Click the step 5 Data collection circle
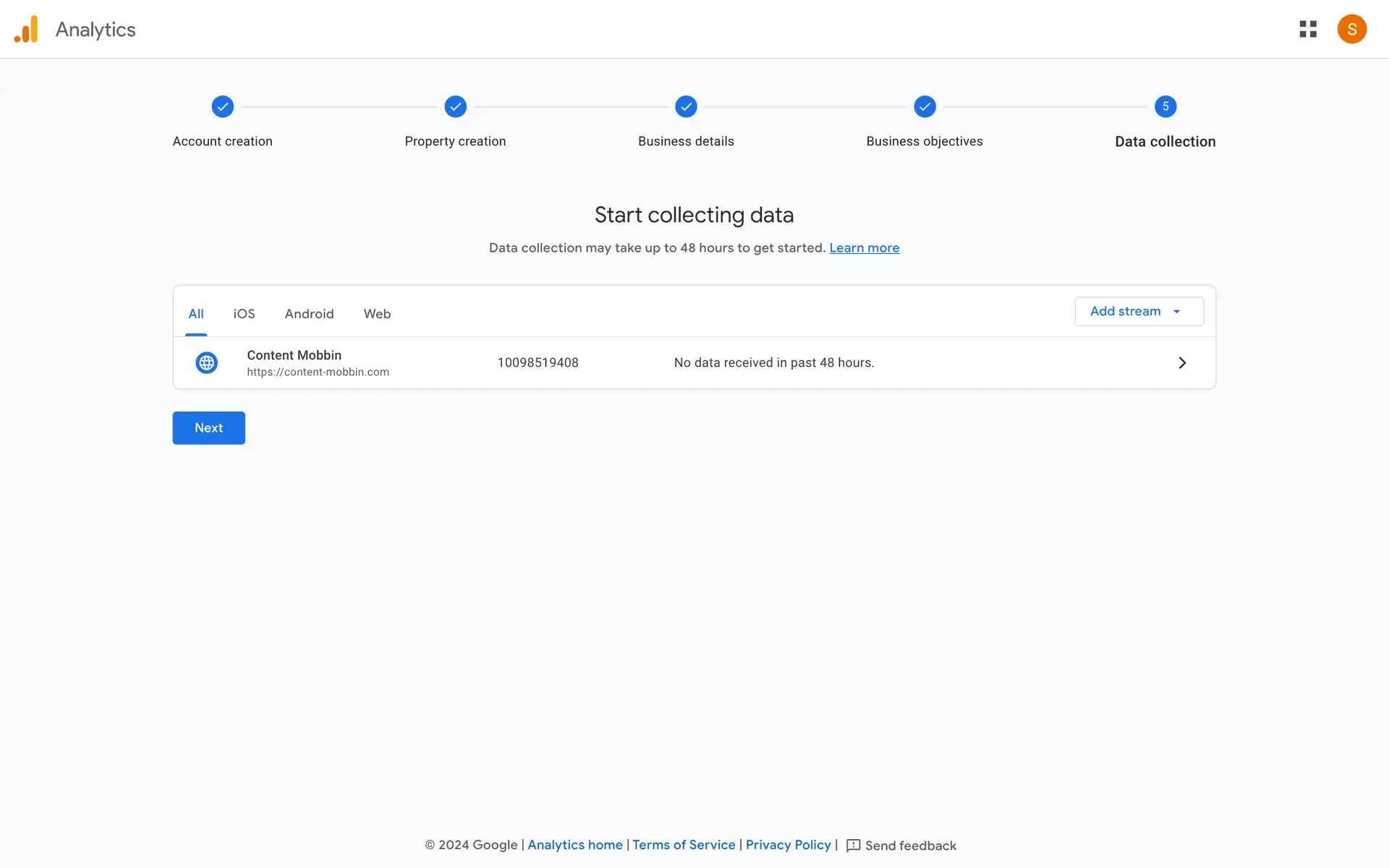The image size is (1389, 868). [1165, 106]
